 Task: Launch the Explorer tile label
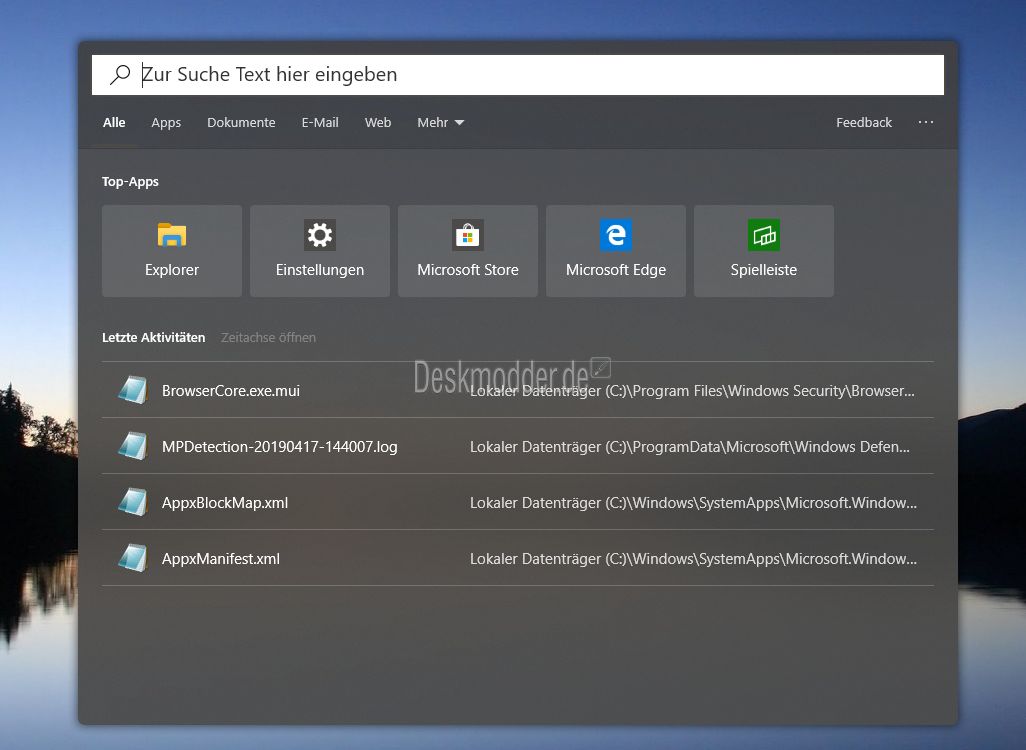172,270
